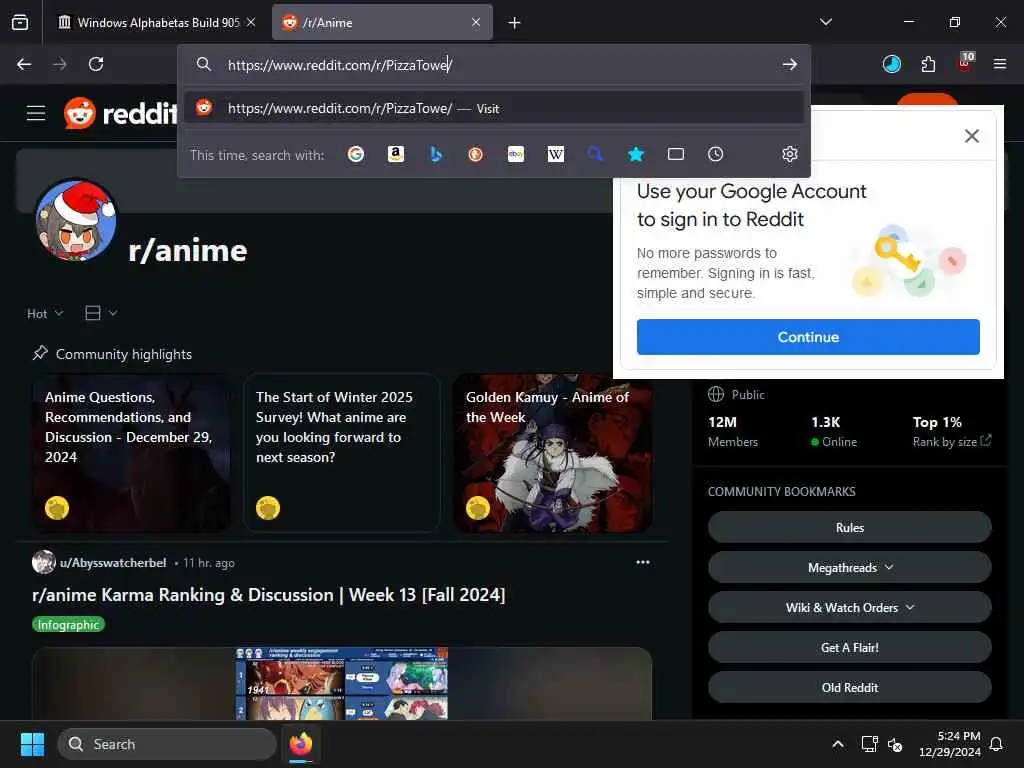The image size is (1024, 768).
Task: Open the Firefox View button
Action: [x=20, y=22]
